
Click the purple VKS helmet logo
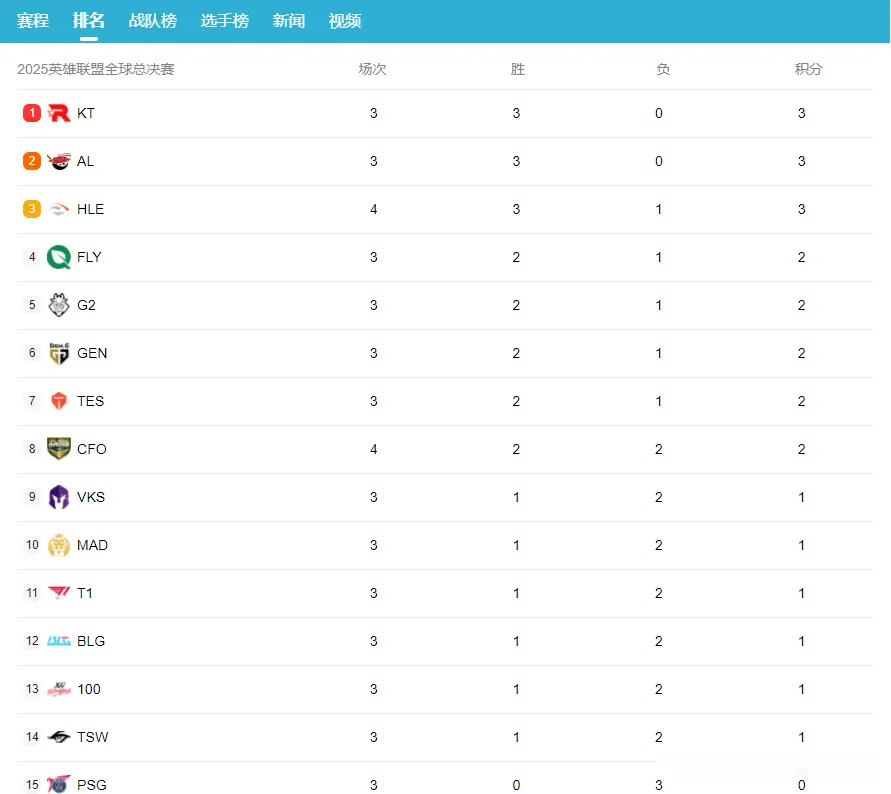pos(59,497)
